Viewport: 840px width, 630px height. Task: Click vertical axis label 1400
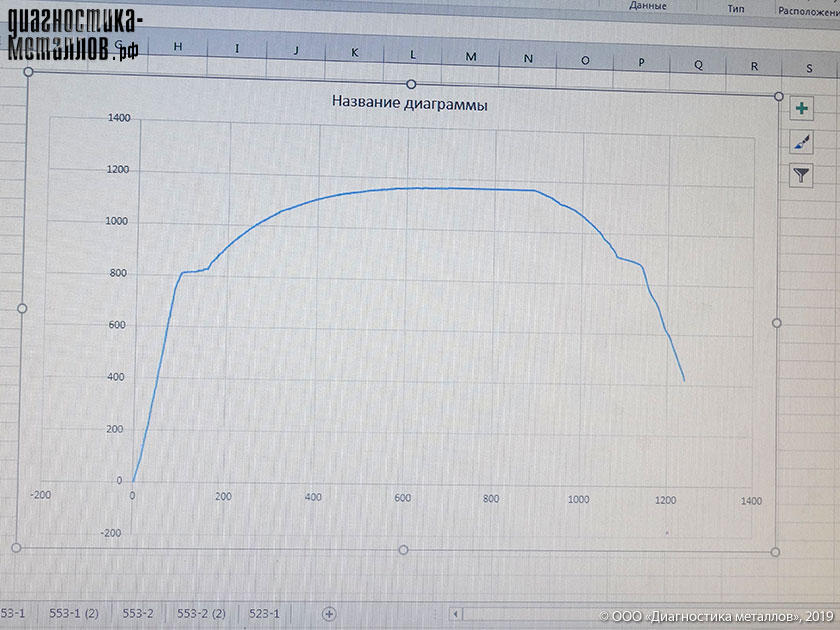(119, 118)
